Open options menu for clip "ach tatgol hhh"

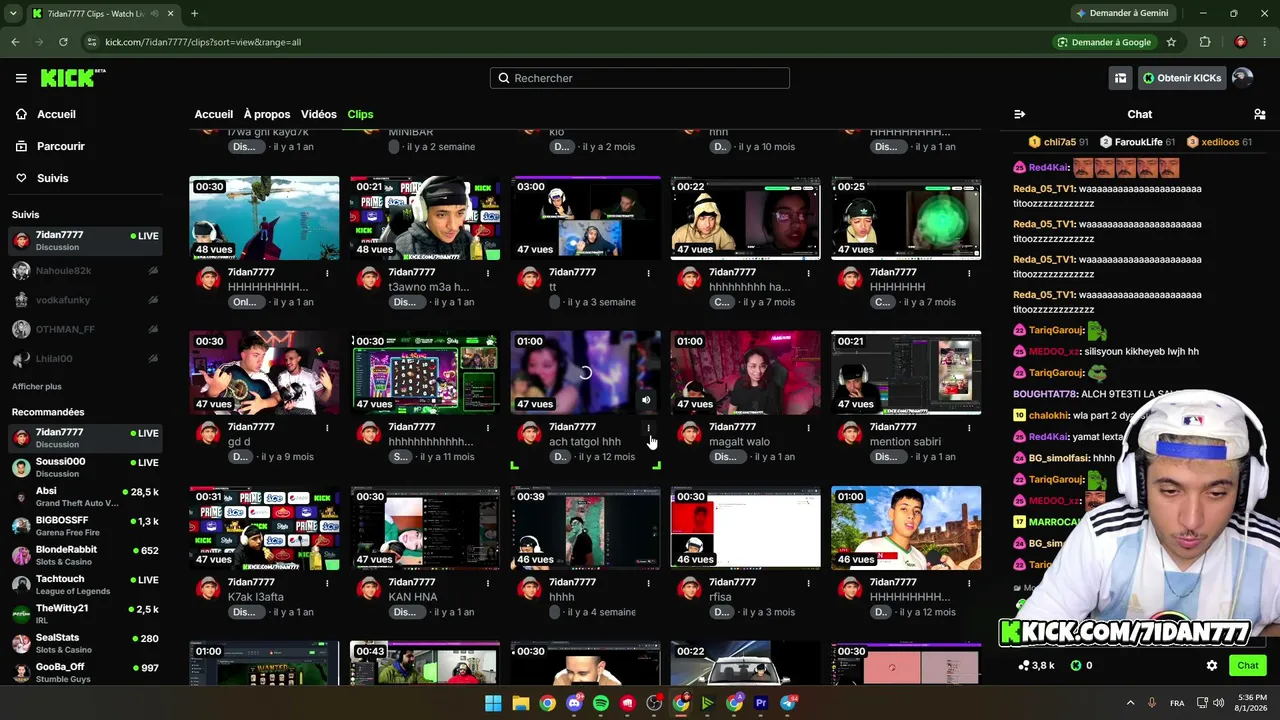pyautogui.click(x=648, y=427)
